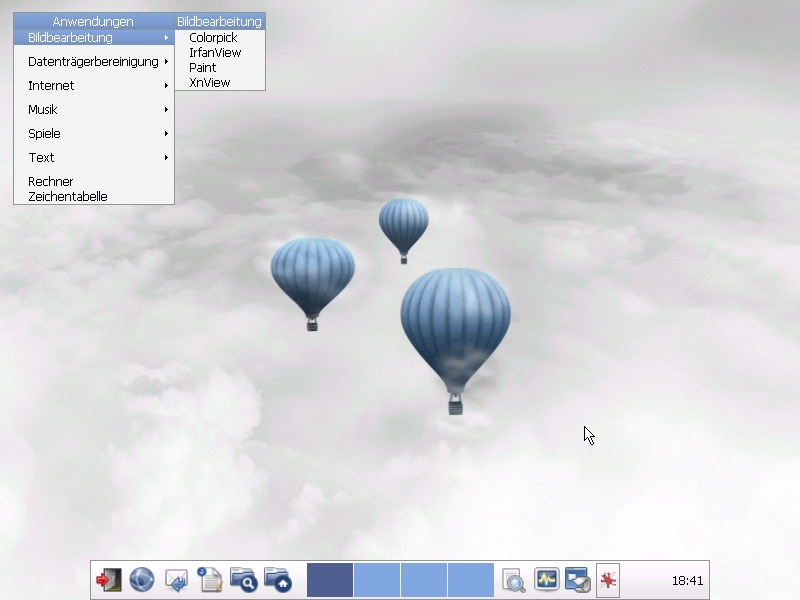Select the highlighted Bildbearbeitung menu entry

(x=94, y=37)
